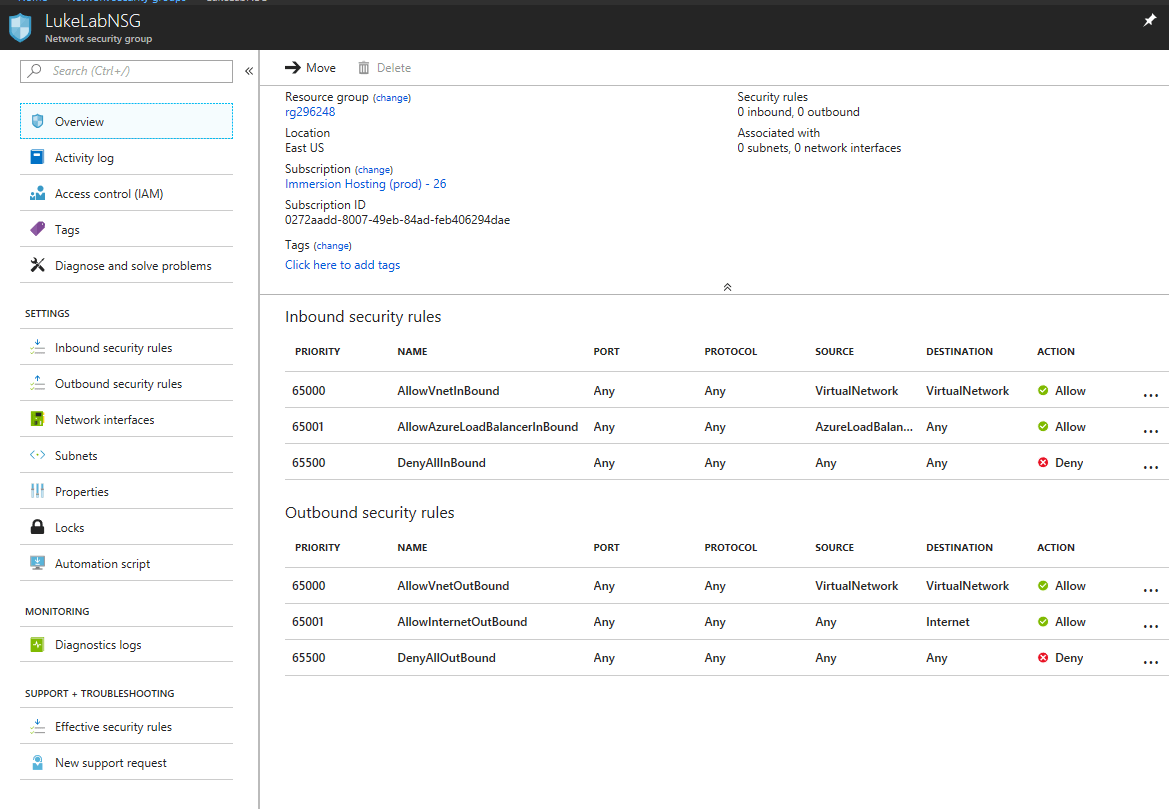The image size is (1169, 809).
Task: Collapse the sidebar menu with double chevron
Action: pyautogui.click(x=249, y=71)
